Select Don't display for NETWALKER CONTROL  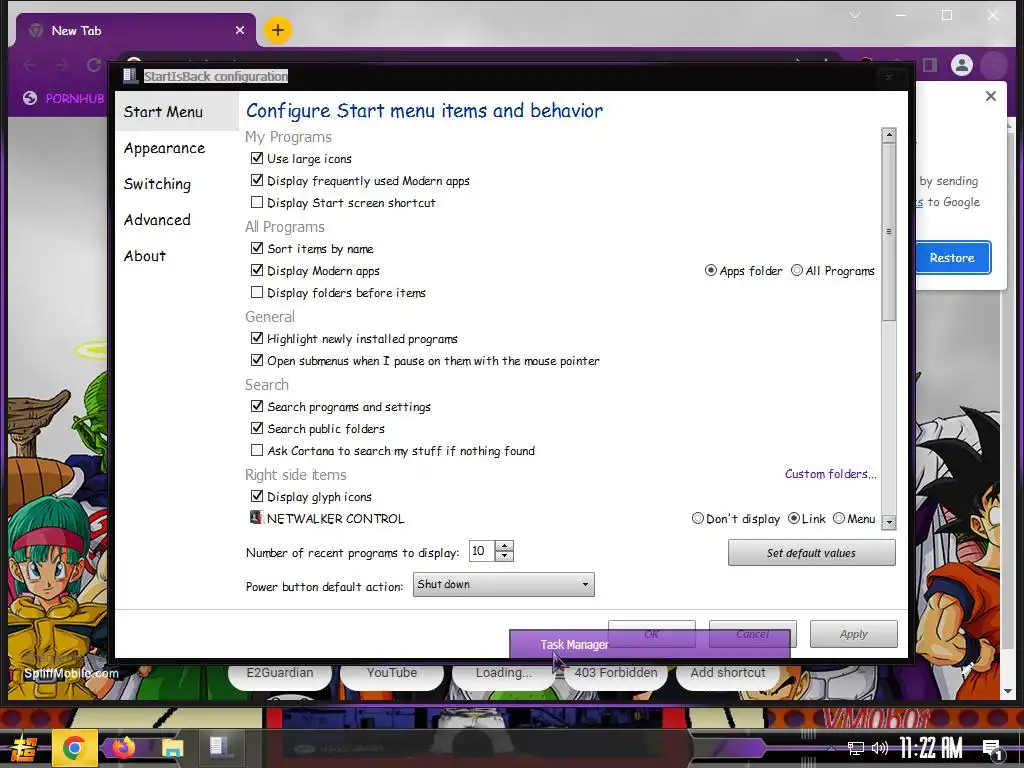[x=697, y=519]
